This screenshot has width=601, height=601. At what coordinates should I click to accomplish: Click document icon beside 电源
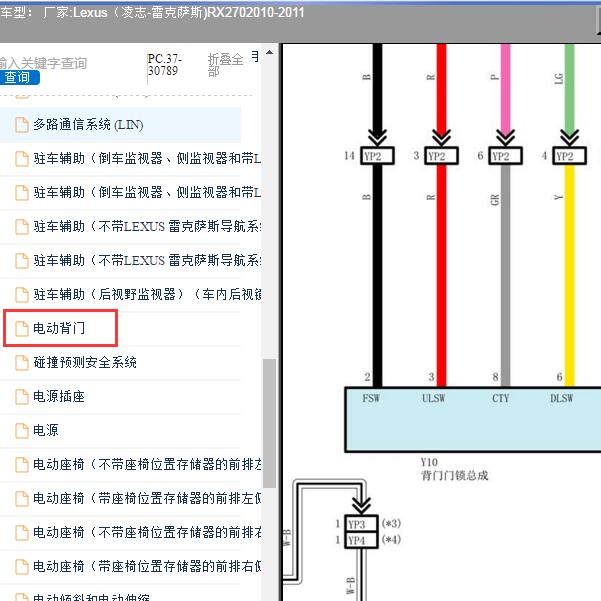click(22, 430)
